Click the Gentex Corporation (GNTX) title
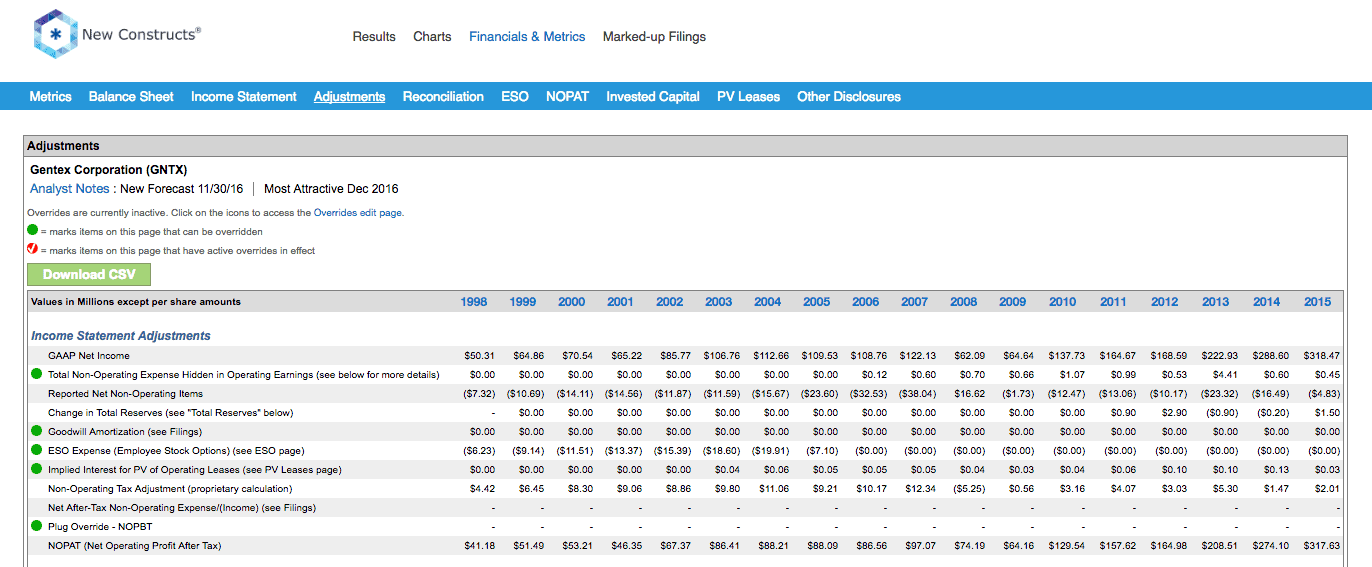Screen dimensions: 1372x567 (x=108, y=170)
